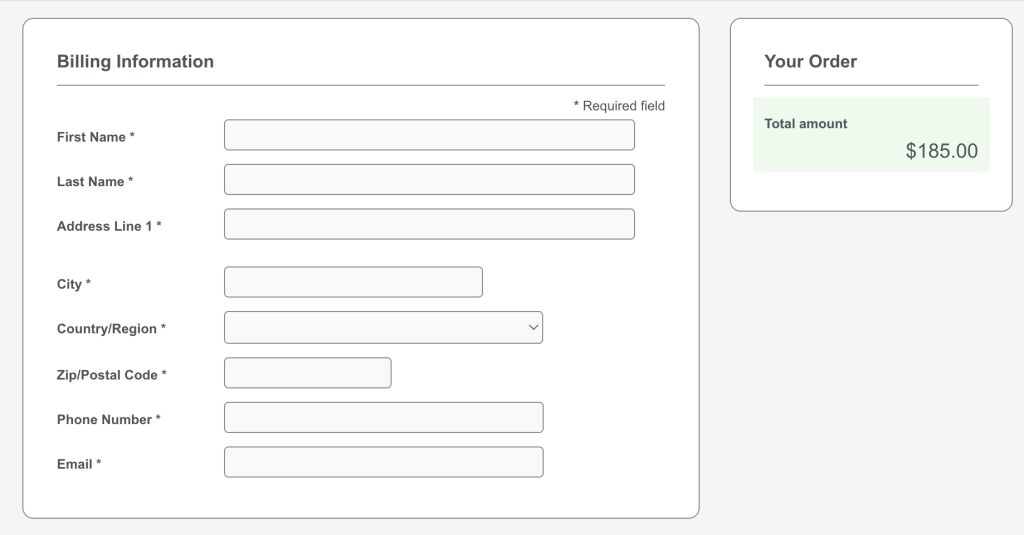Viewport: 1024px width, 535px height.
Task: Click the $185.00 total amount
Action: tap(941, 152)
